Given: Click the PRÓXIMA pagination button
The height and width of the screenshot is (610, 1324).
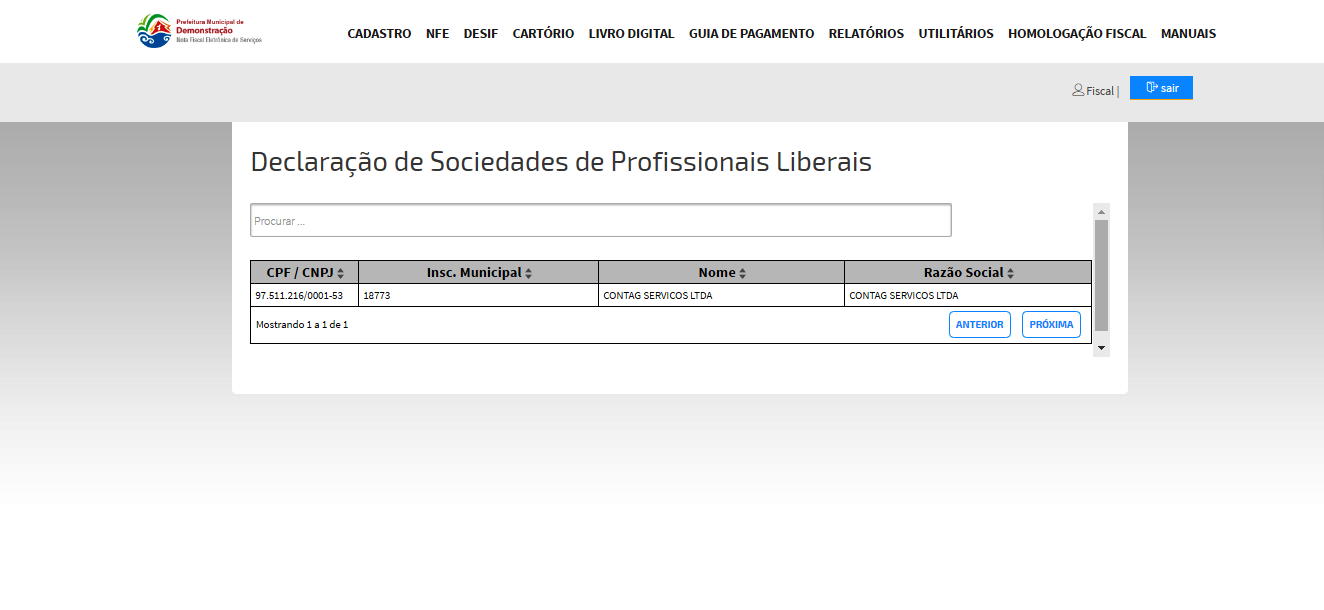Looking at the screenshot, I should [x=1051, y=325].
